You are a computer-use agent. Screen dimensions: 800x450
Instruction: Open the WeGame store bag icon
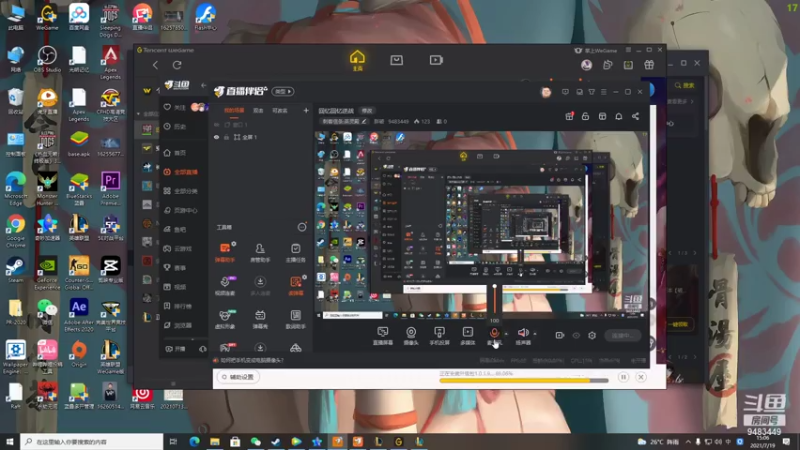(x=396, y=60)
